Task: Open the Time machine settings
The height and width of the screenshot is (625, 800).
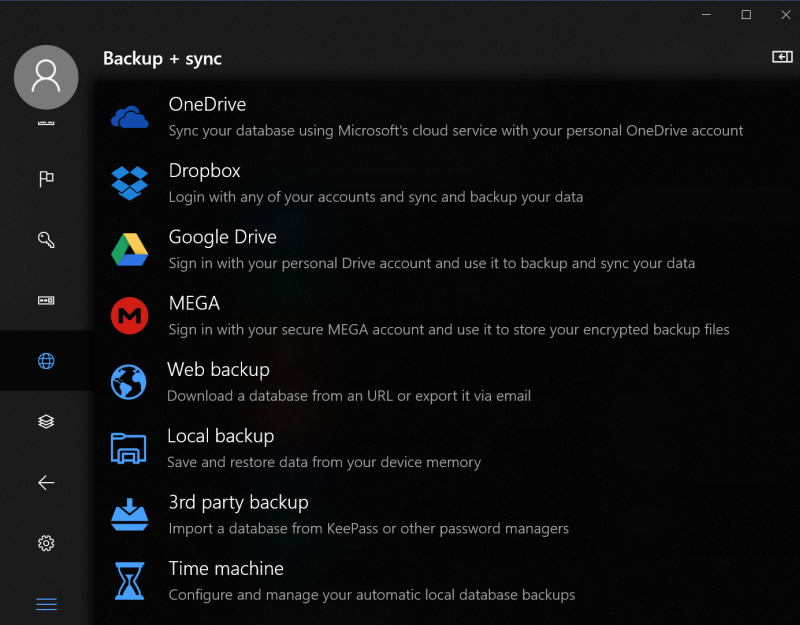Action: coord(447,581)
